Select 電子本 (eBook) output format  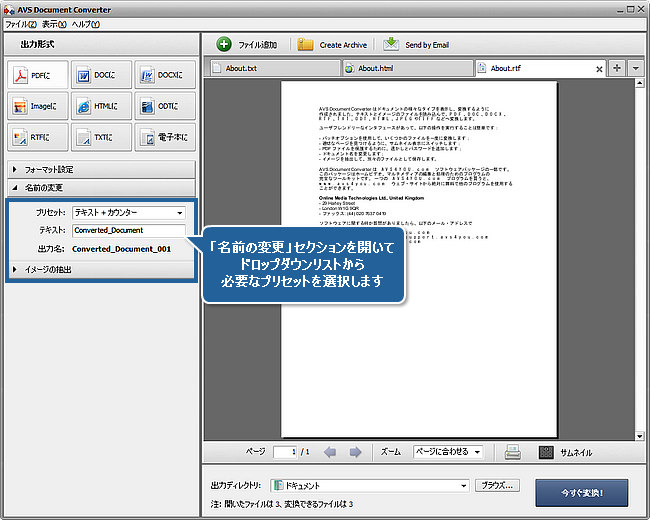pos(165,137)
